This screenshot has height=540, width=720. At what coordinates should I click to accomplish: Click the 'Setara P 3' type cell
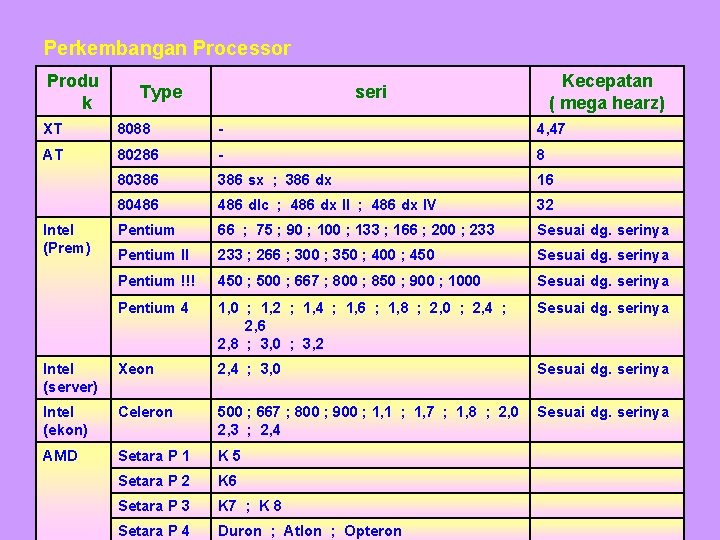161,506
